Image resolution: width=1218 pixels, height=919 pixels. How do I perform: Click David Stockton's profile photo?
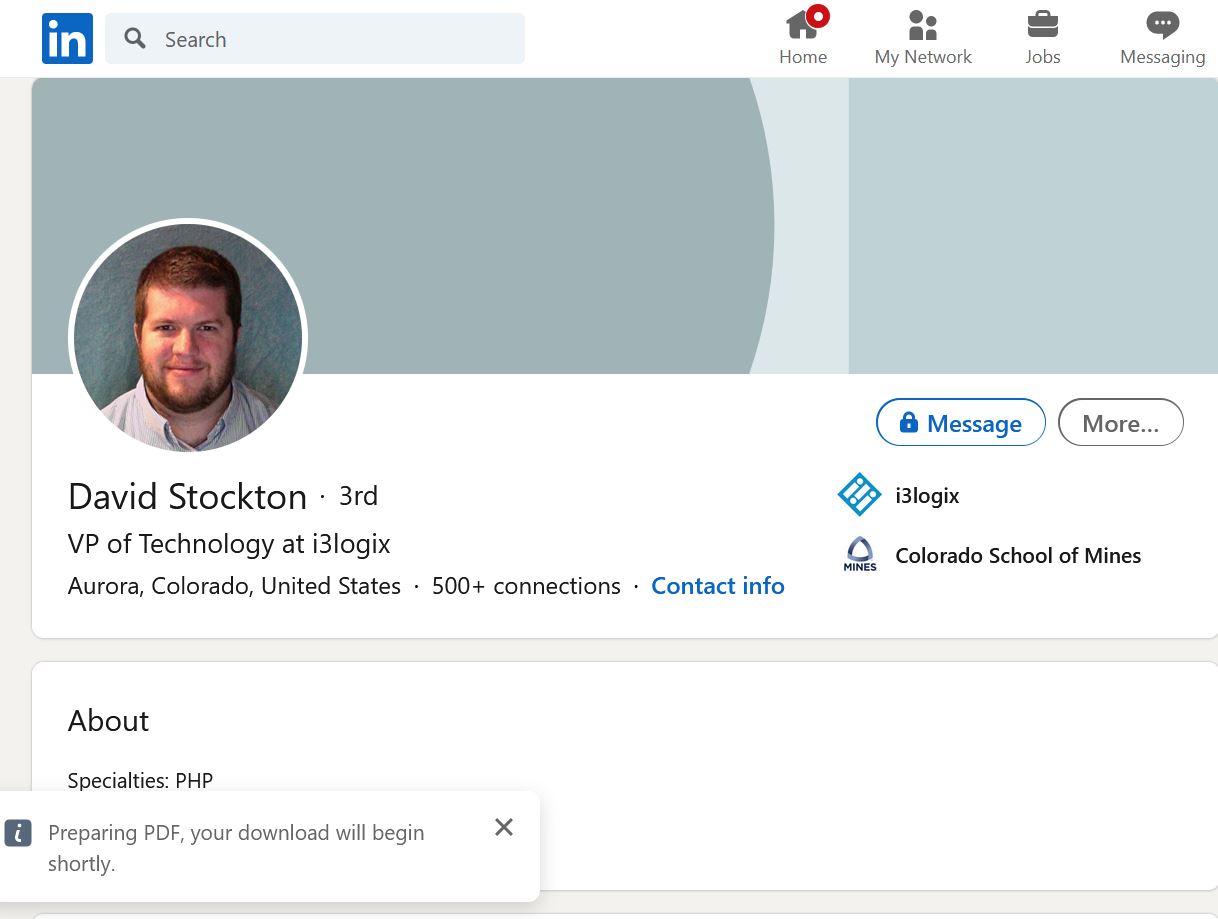click(188, 338)
